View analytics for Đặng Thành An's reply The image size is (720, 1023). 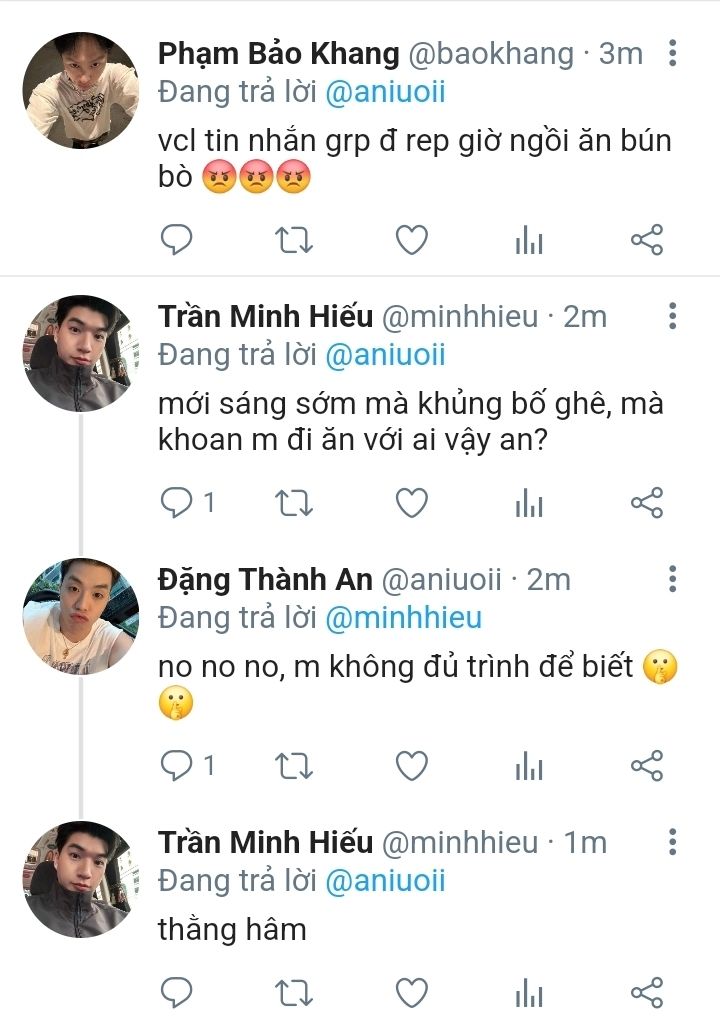coord(529,766)
